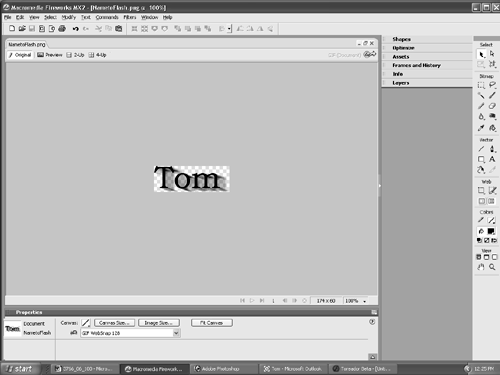Open the Modify menu
This screenshot has width=500, height=375.
pyautogui.click(x=69, y=17)
